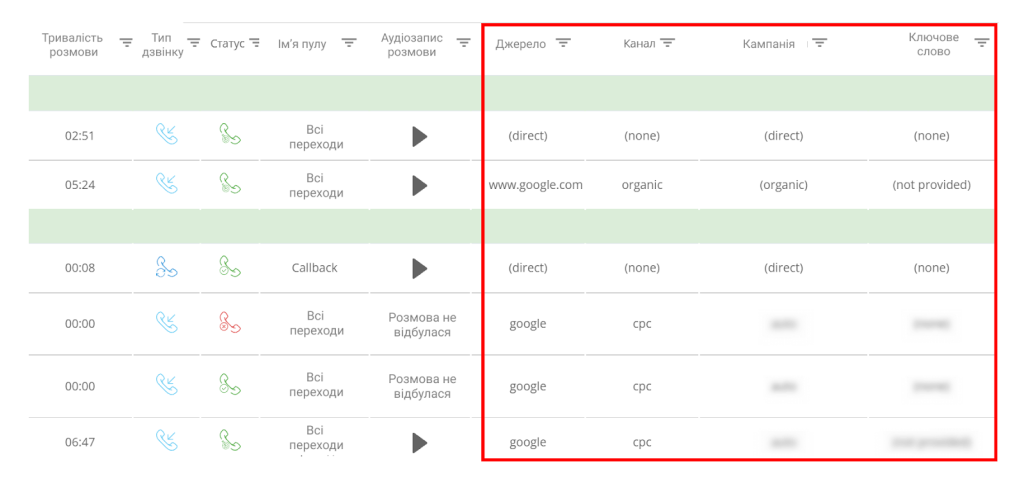This screenshot has height=483, width=1024.
Task: Click the red missed call status icon
Action: pos(230,322)
